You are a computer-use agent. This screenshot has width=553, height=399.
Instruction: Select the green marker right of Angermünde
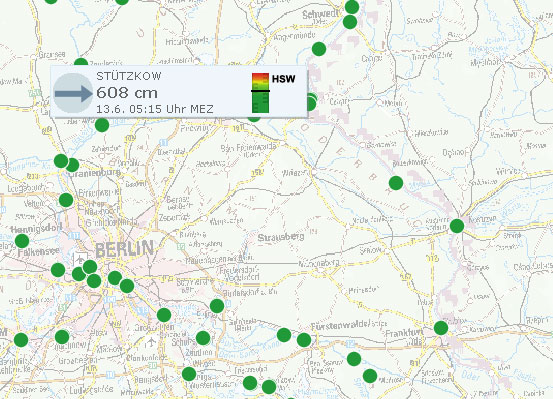click(x=319, y=49)
